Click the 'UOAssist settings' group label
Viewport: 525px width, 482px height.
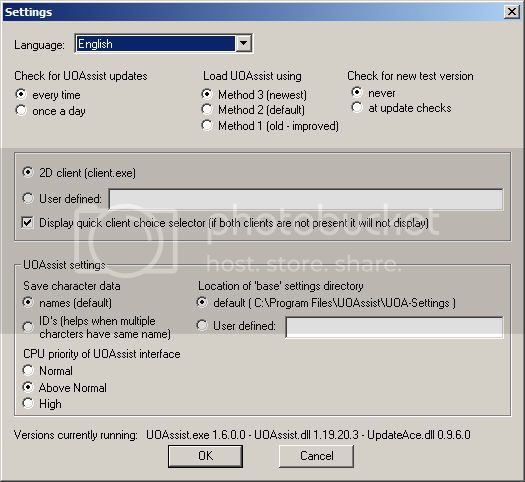tap(64, 265)
